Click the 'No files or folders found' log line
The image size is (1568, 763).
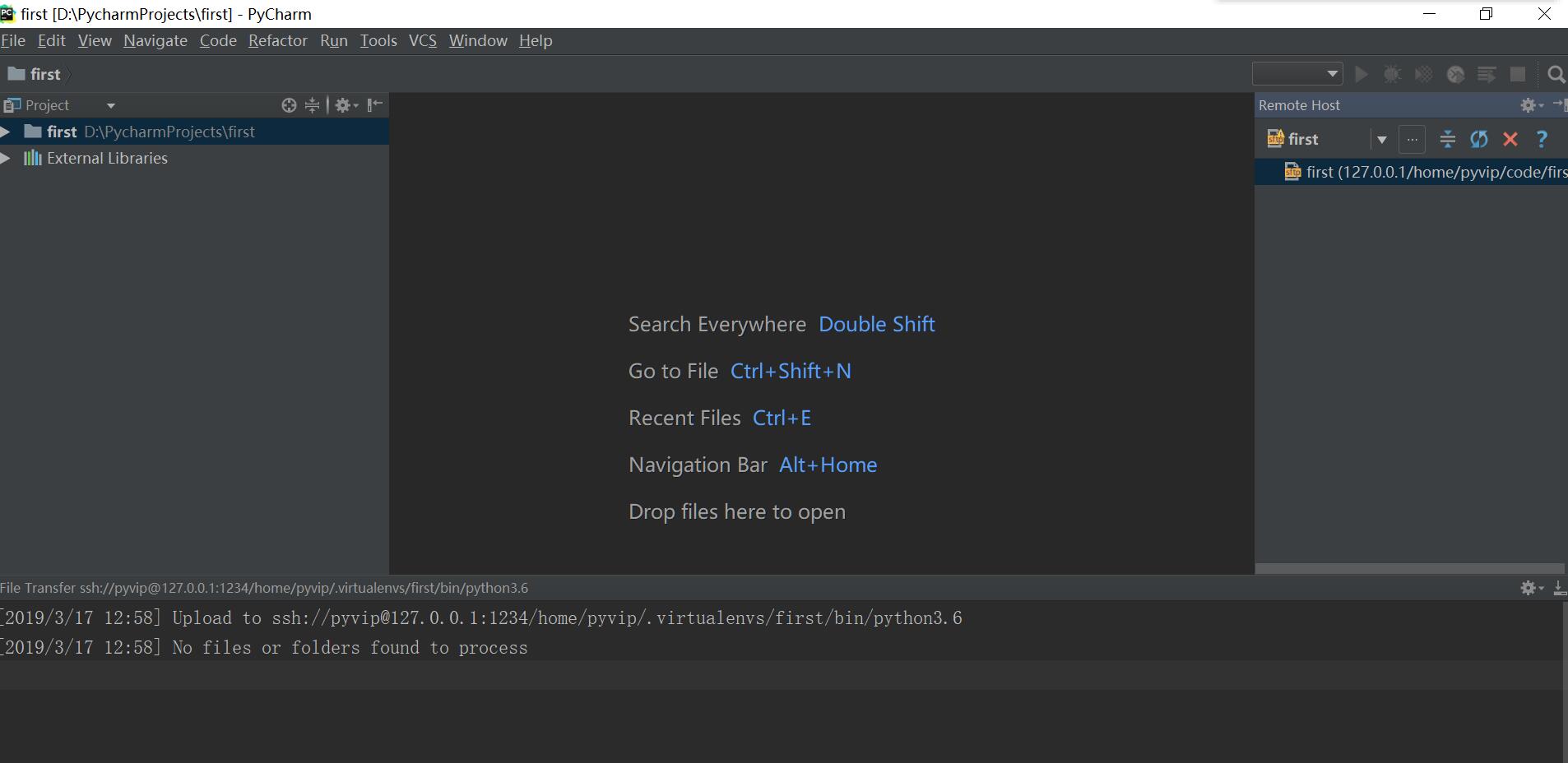(x=263, y=648)
